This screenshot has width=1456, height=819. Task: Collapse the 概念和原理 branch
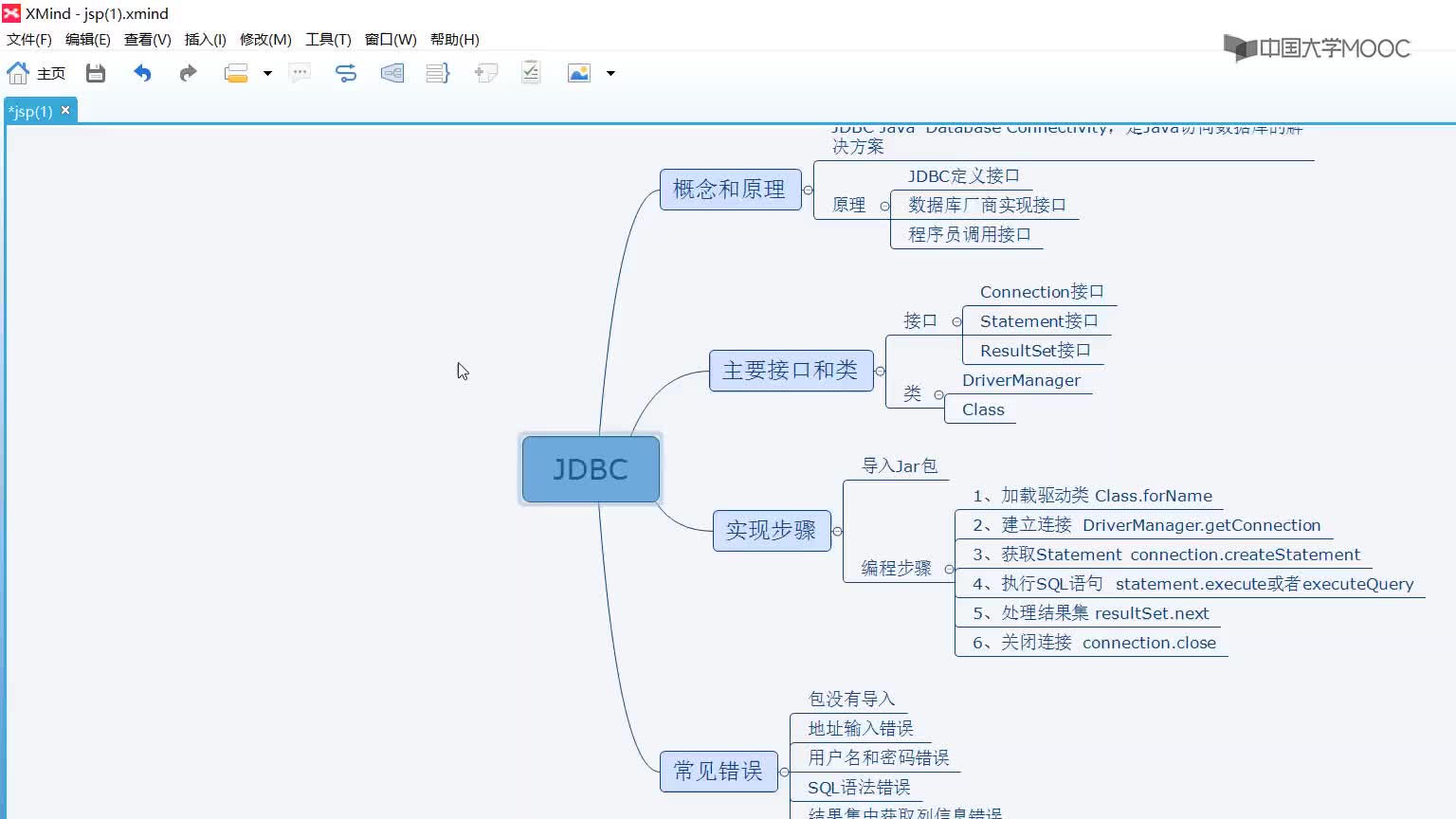[x=808, y=190]
